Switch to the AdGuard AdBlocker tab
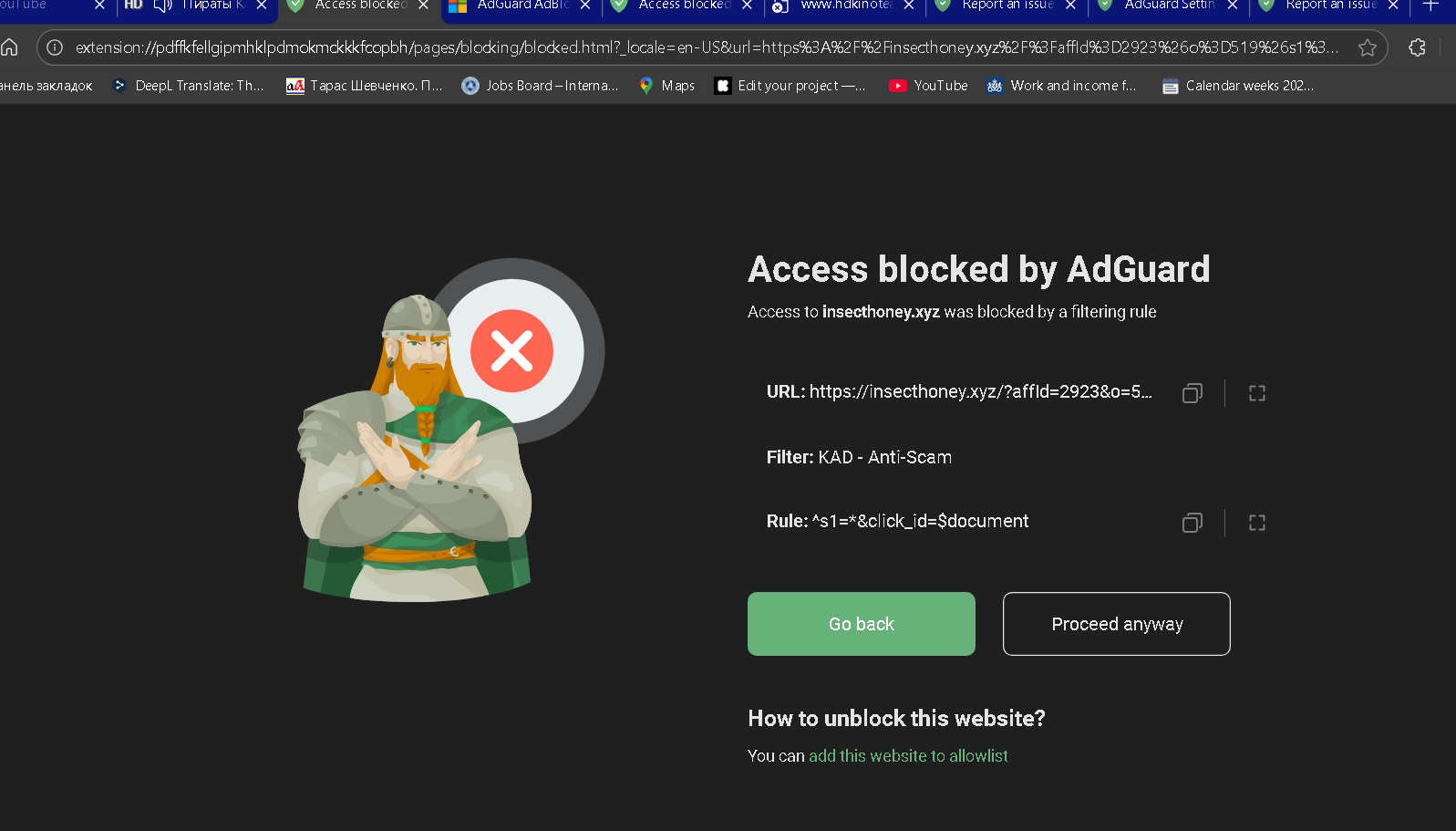The width and height of the screenshot is (1456, 831). (x=515, y=5)
